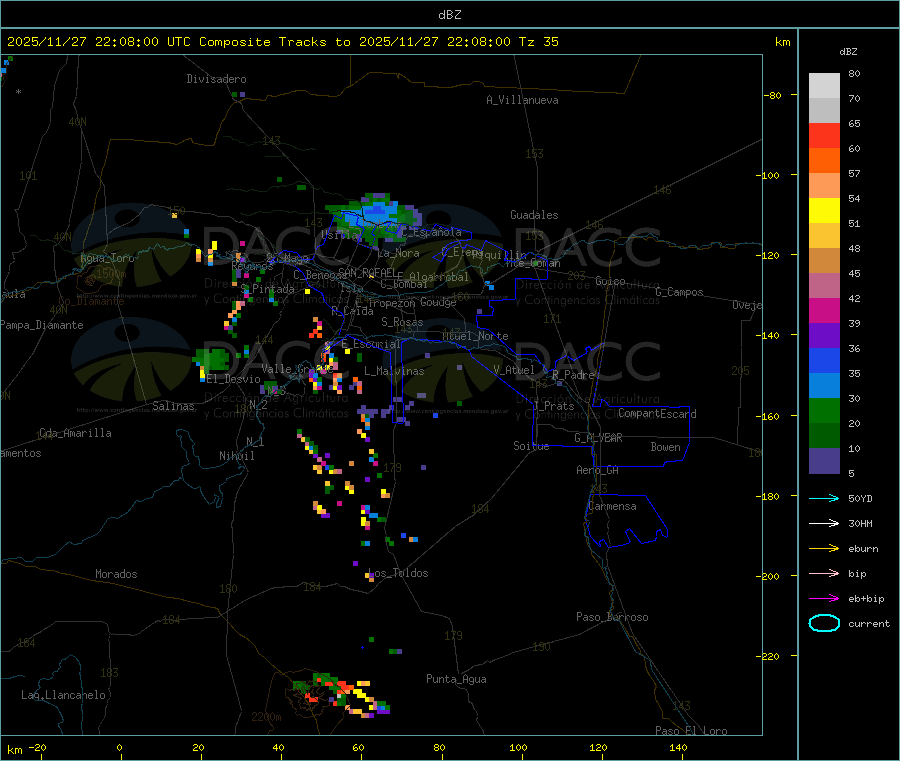This screenshot has width=900, height=761.
Task: Click the CompantEscard map label
Action: (657, 413)
